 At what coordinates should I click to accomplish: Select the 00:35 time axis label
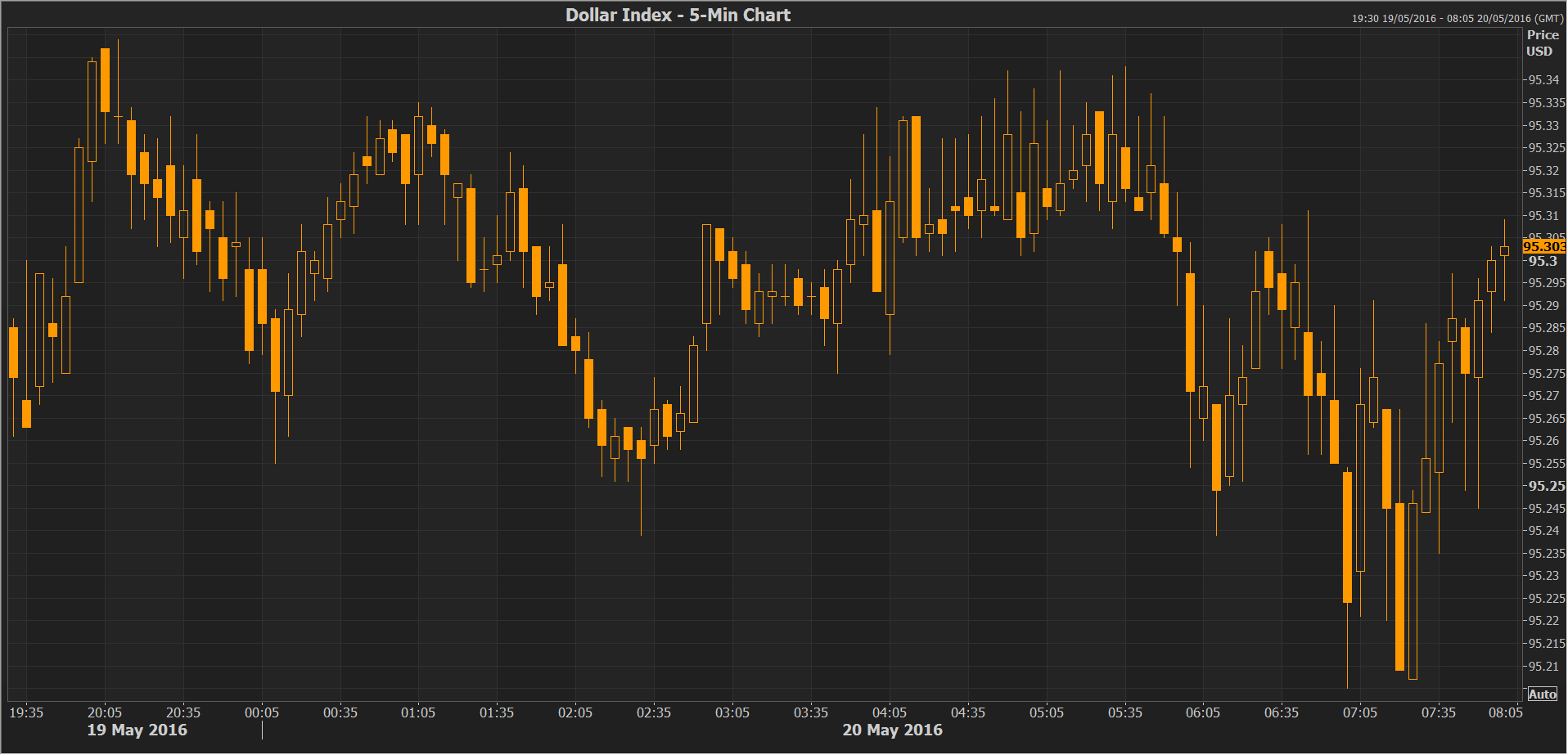(x=340, y=712)
